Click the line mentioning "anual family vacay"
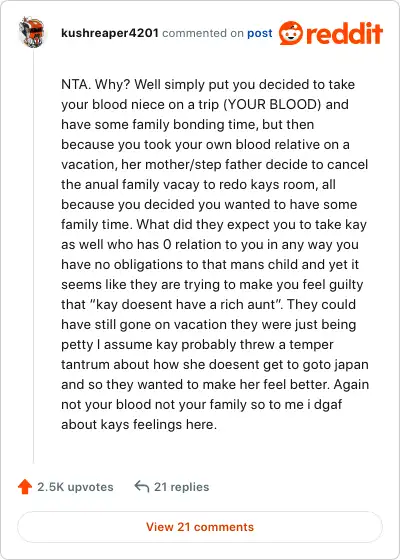400x560 pixels. point(198,185)
